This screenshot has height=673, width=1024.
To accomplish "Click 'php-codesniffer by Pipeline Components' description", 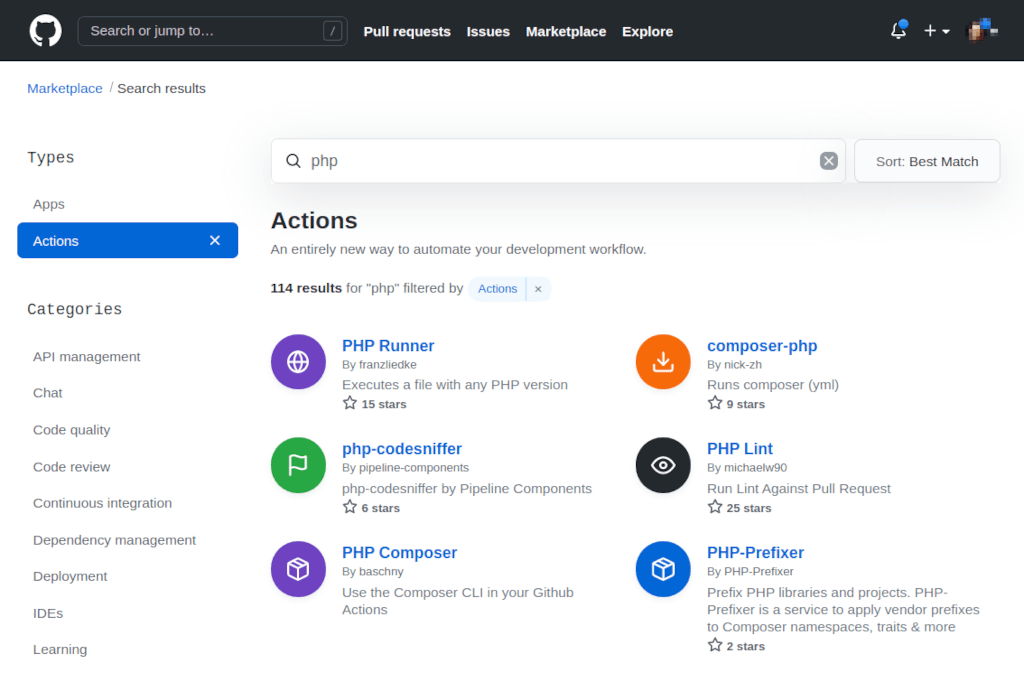I will pos(466,488).
